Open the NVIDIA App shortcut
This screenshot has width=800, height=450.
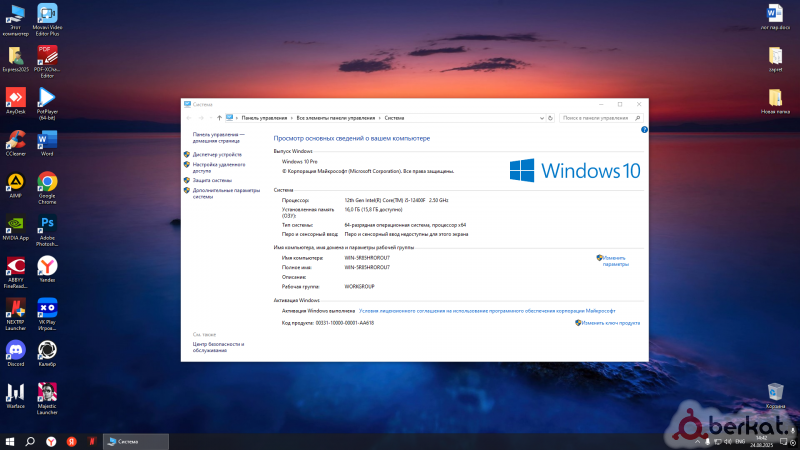(x=15, y=225)
